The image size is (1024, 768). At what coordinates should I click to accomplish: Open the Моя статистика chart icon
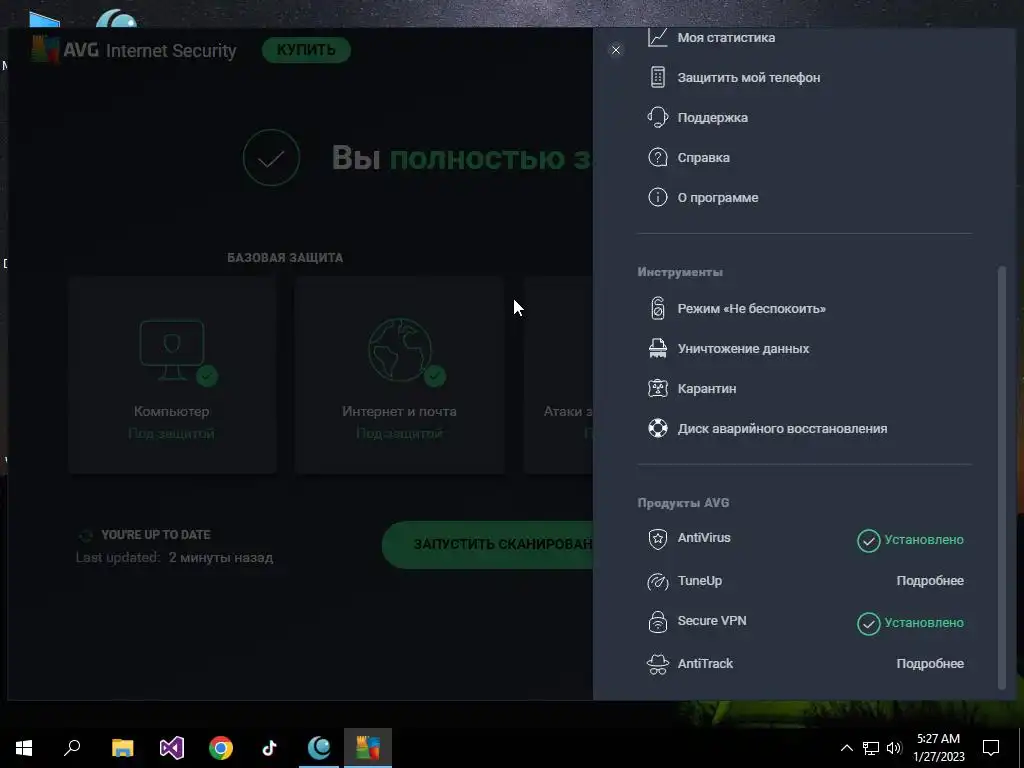[x=658, y=37]
